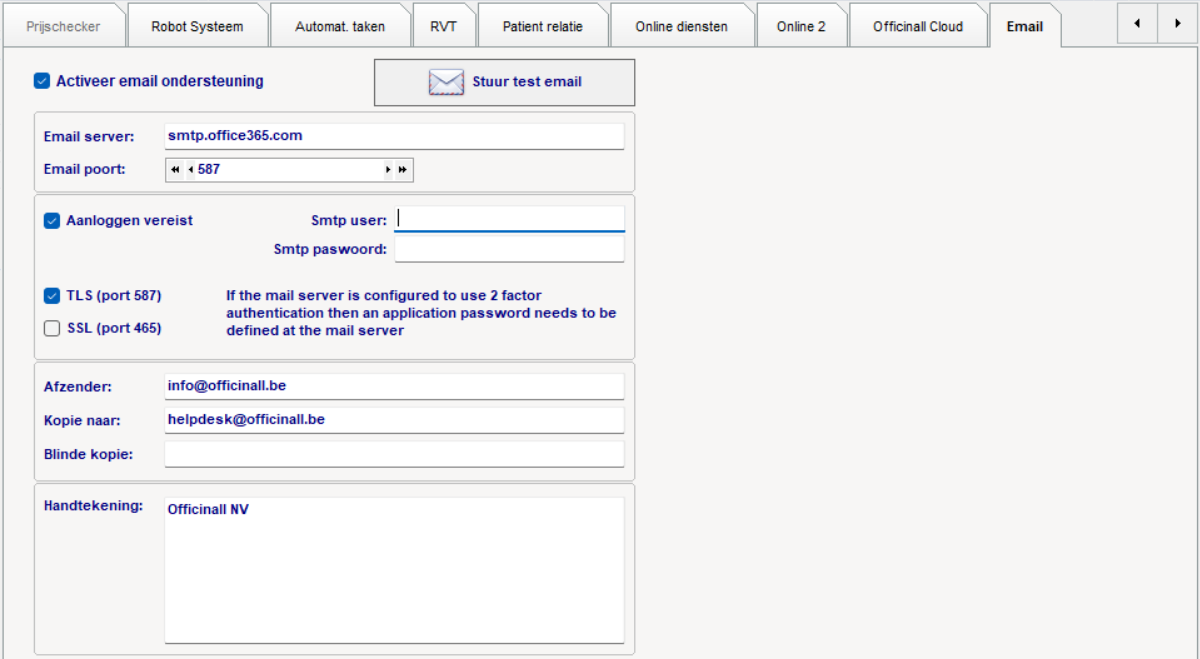This screenshot has width=1200, height=659.
Task: Select the Patient relatie tab
Action: click(542, 27)
